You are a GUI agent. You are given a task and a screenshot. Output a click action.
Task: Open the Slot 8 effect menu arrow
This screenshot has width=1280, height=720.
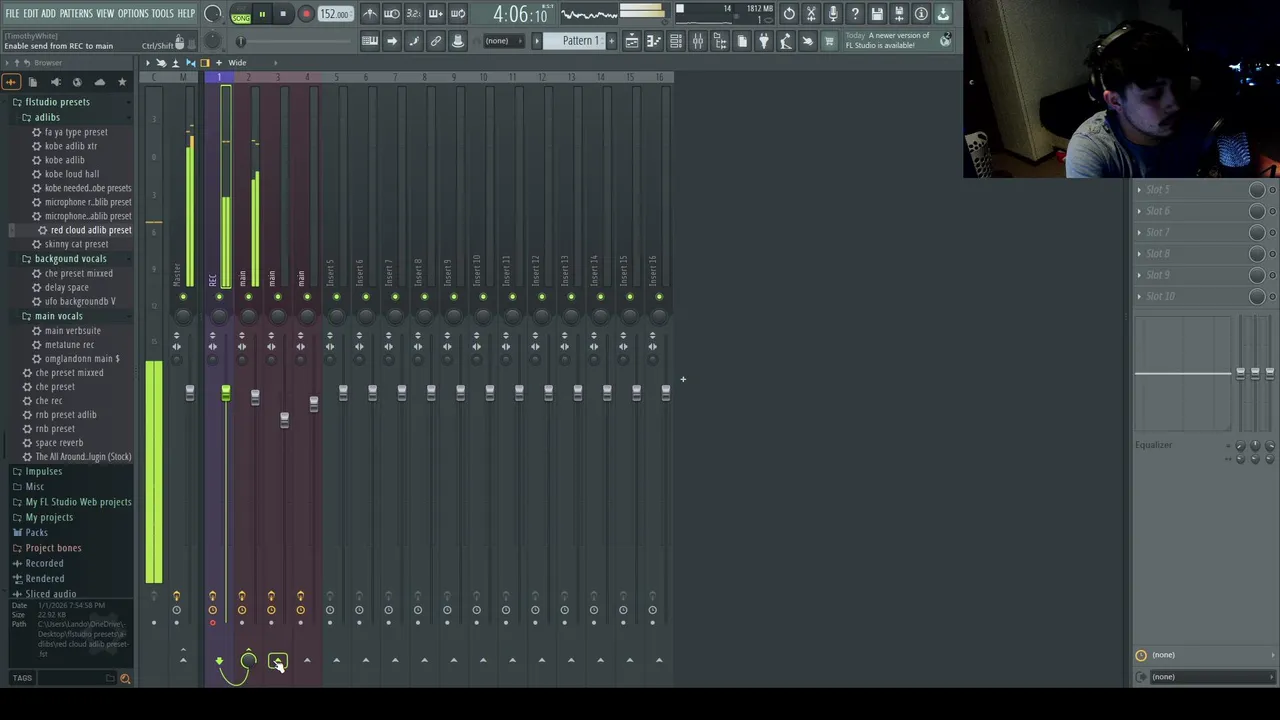pyautogui.click(x=1139, y=254)
